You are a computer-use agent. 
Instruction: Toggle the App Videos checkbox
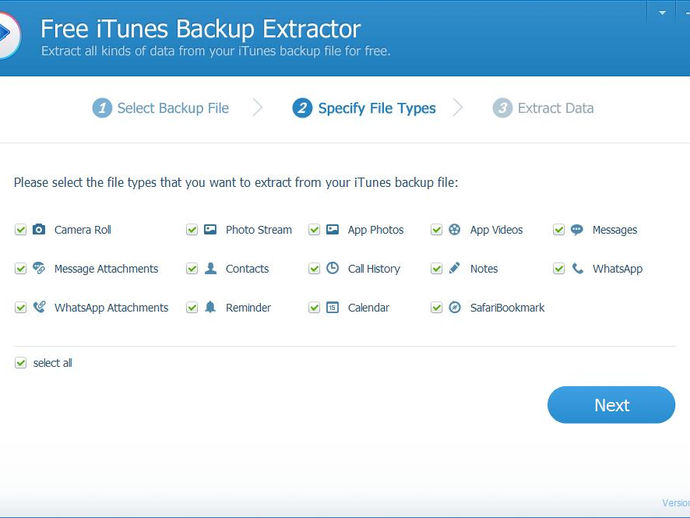437,230
